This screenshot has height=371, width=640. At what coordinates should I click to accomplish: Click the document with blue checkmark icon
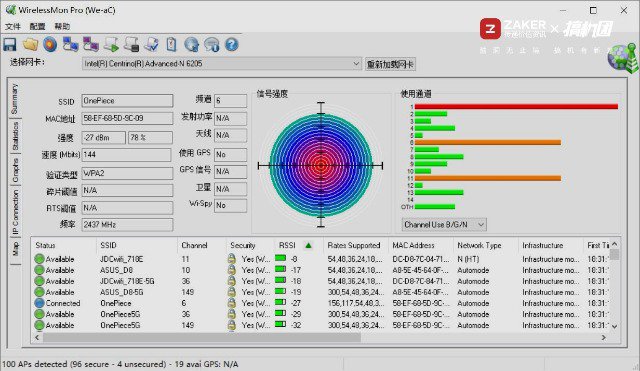(x=151, y=44)
